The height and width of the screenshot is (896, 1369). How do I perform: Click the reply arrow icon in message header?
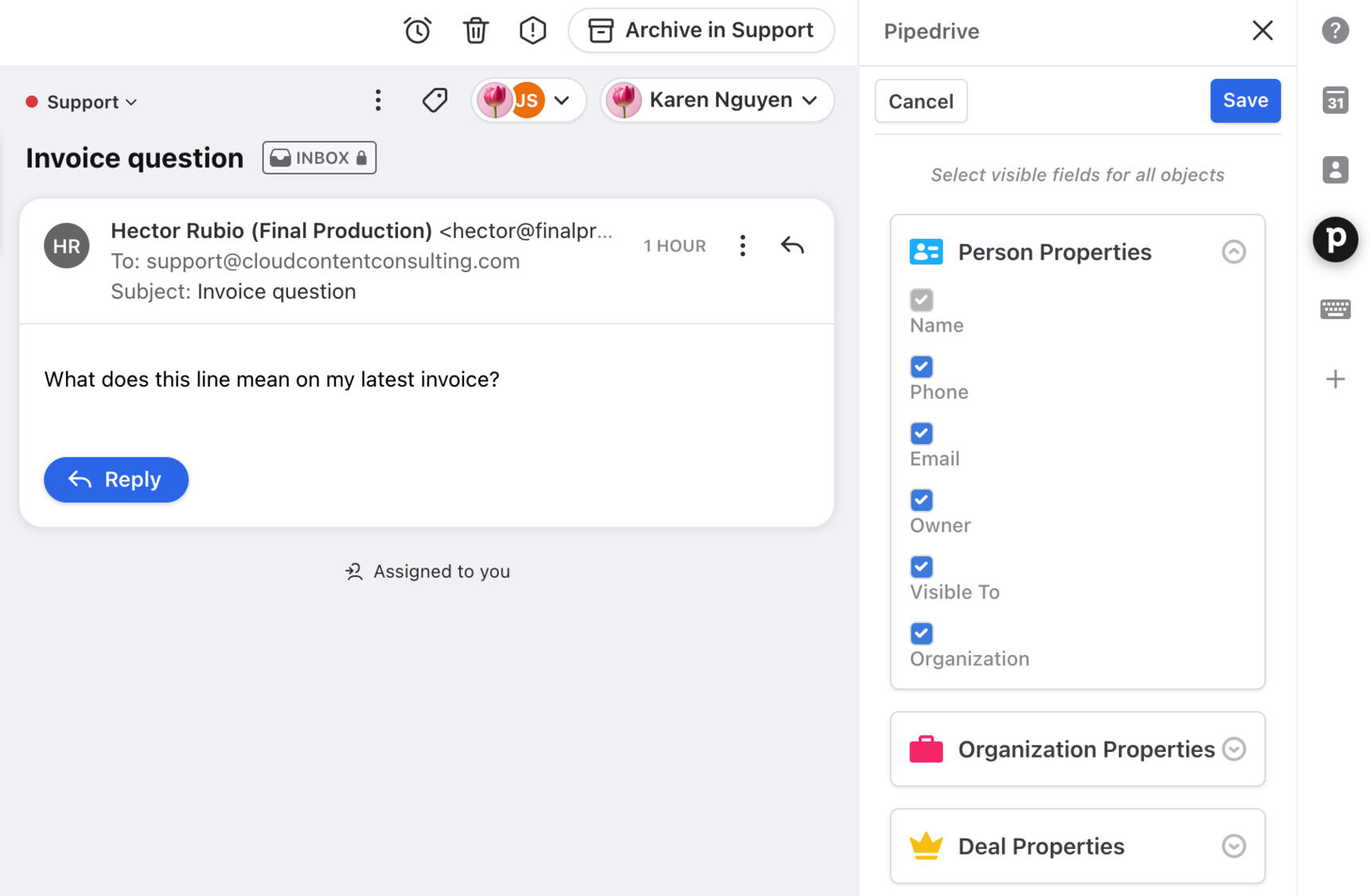792,245
